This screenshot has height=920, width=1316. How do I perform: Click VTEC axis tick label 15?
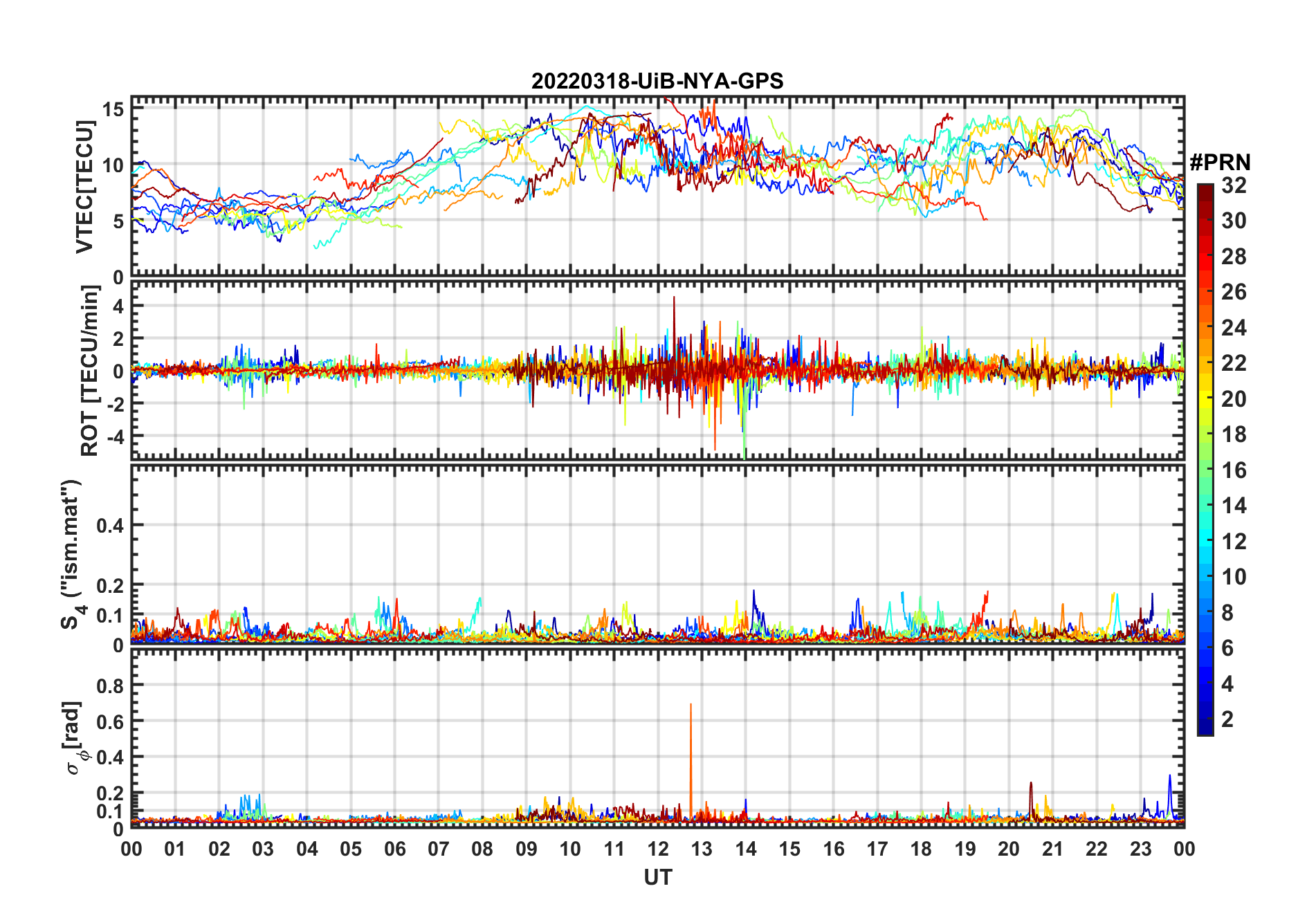point(113,109)
